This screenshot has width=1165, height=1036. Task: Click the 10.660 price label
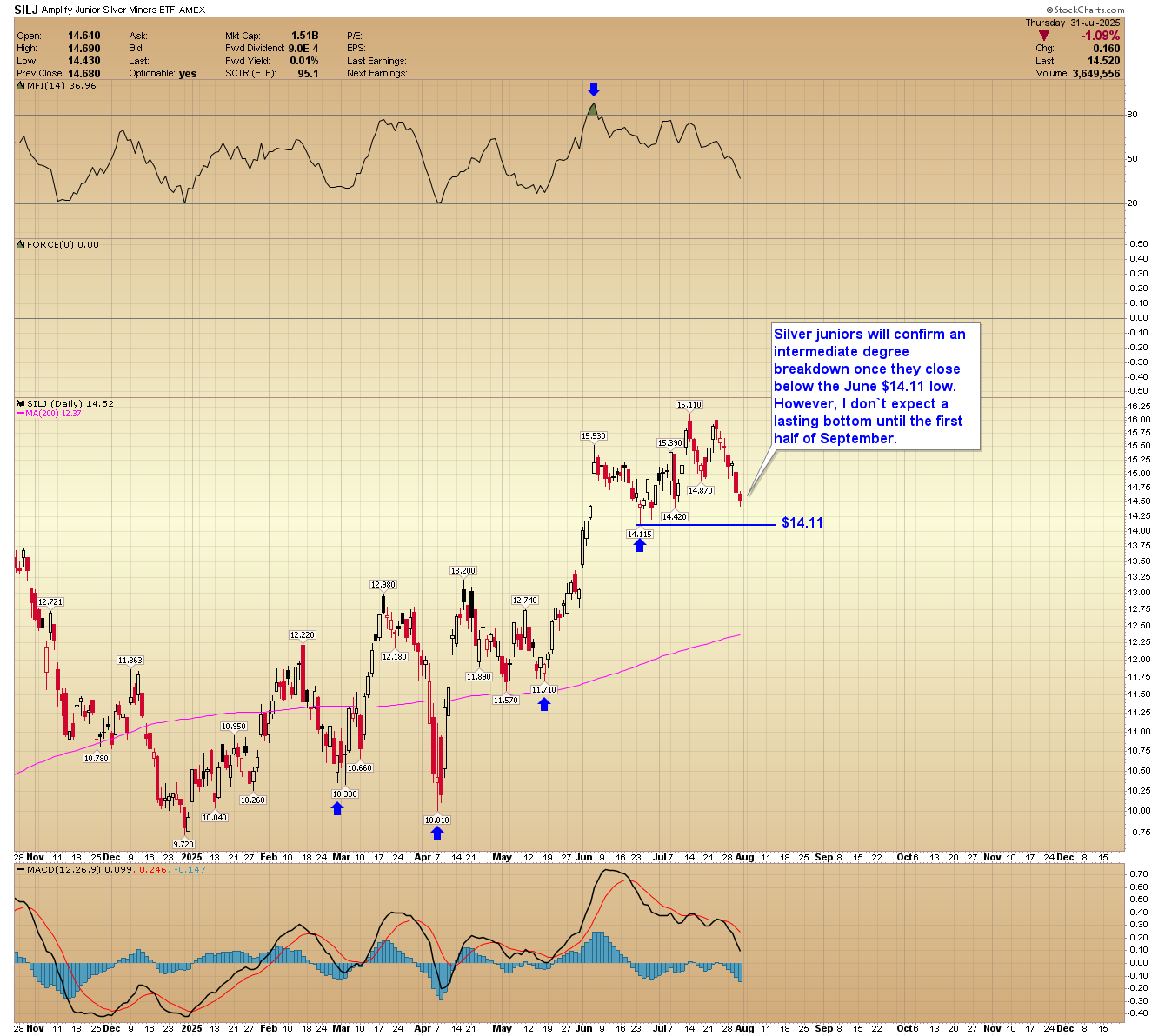click(360, 768)
